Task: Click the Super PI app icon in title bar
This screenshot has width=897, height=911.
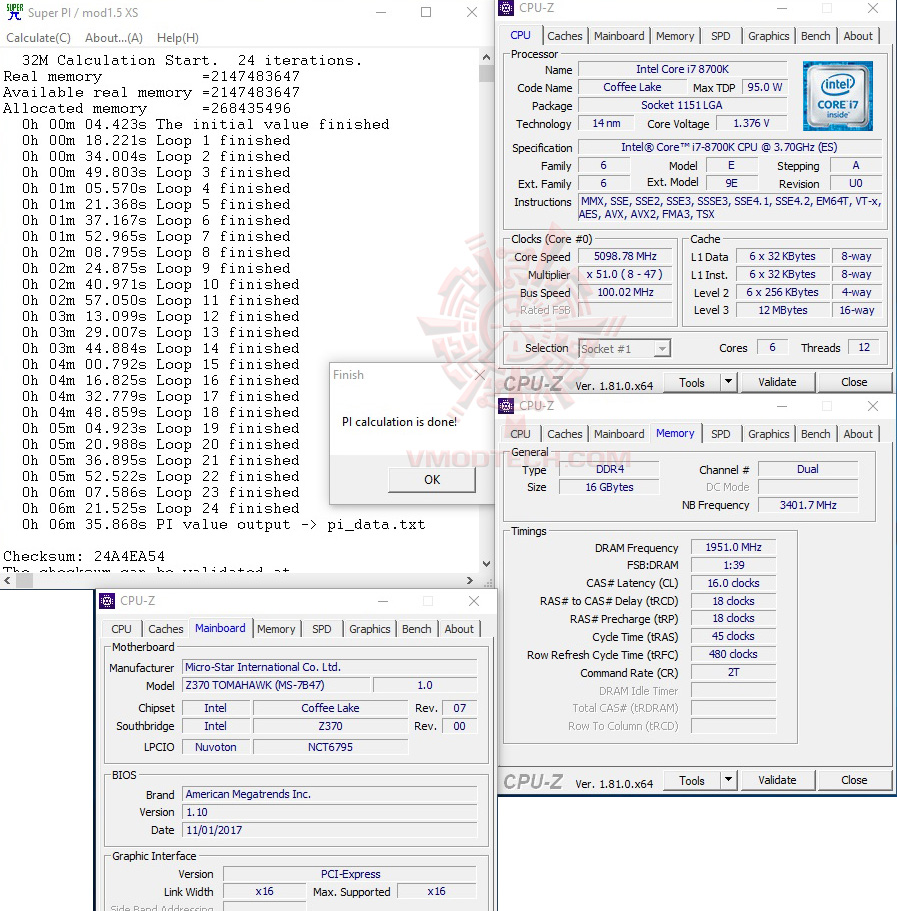Action: click(x=15, y=12)
